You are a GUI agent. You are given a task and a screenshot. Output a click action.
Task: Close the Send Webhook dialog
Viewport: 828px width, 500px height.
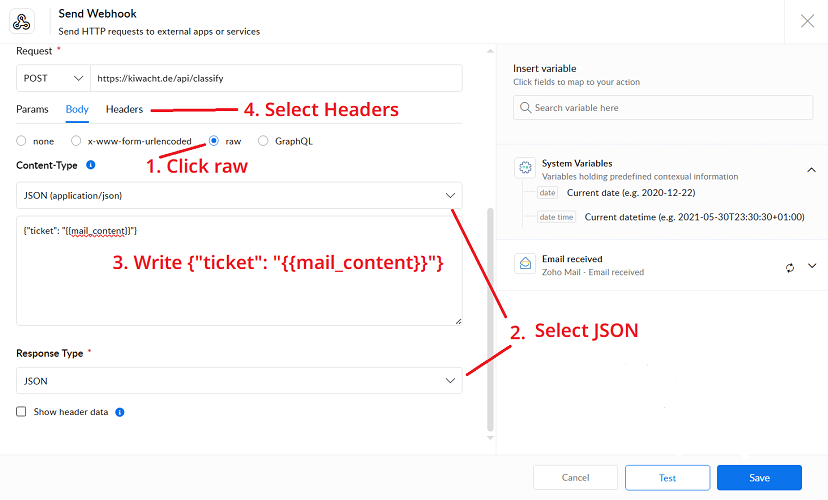(807, 21)
